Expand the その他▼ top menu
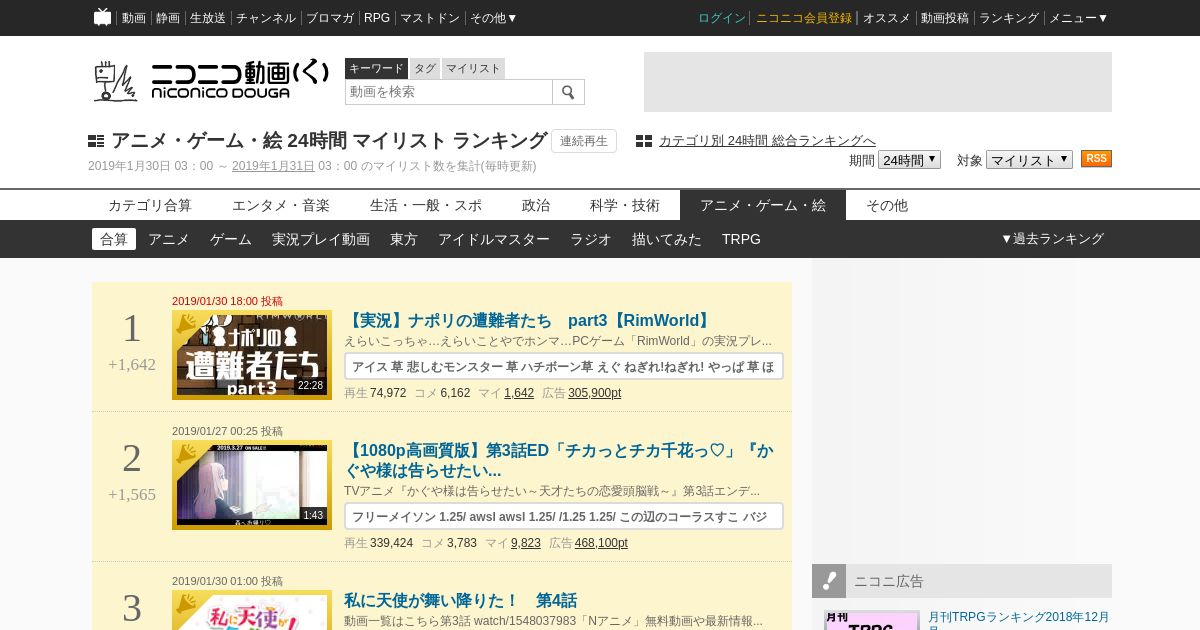The image size is (1200, 630). point(494,18)
